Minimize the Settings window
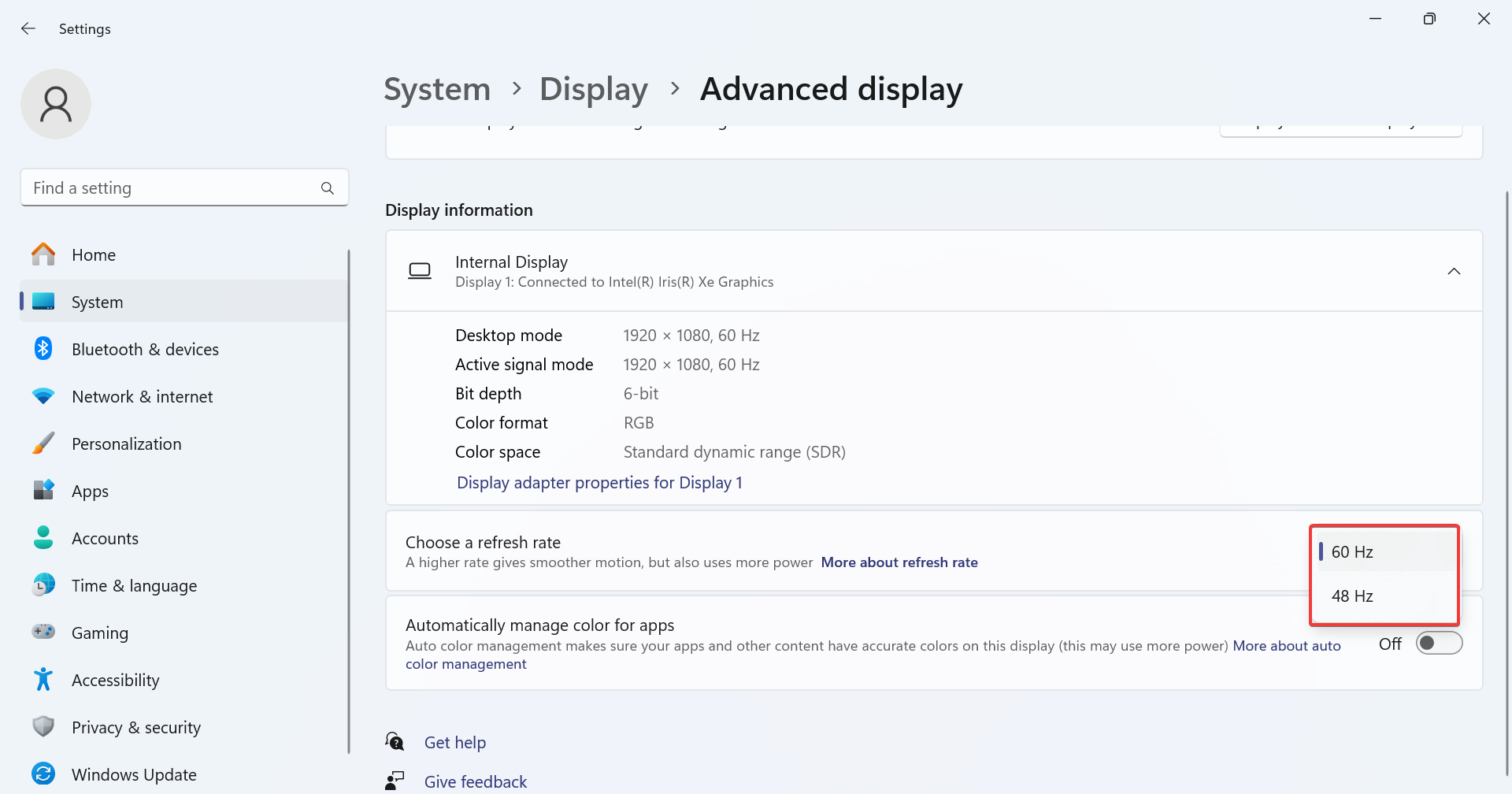Screen dimensions: 1512x794 click(1376, 19)
